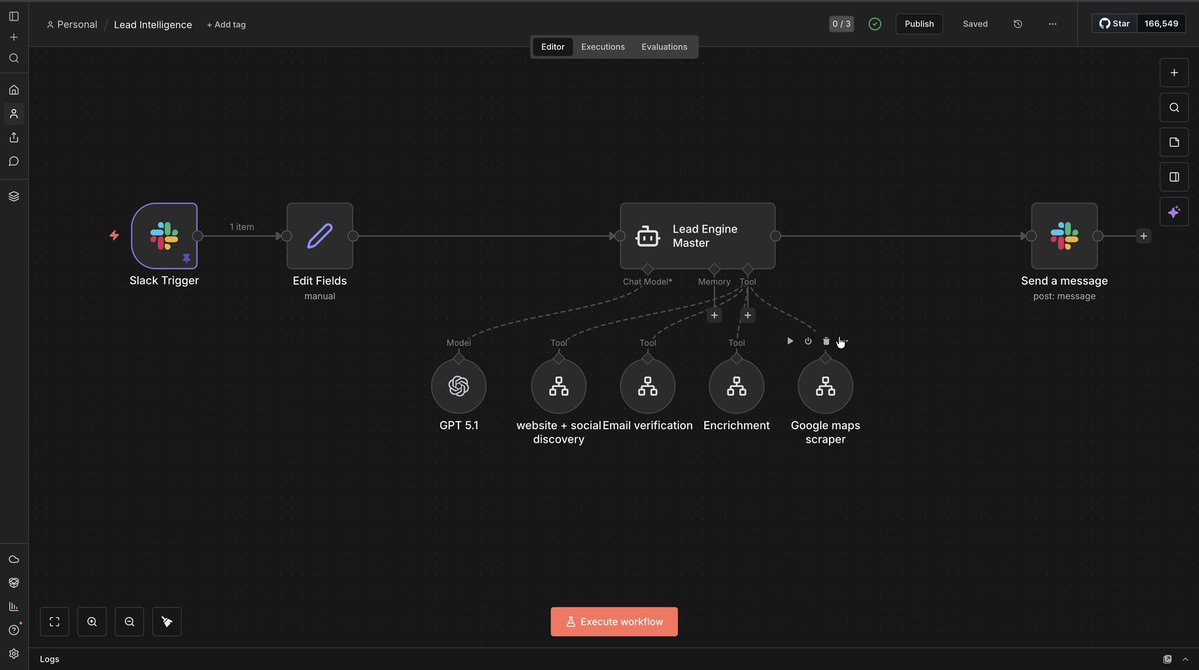Switch to the Evaluations tab
The height and width of the screenshot is (670, 1199).
click(x=664, y=47)
